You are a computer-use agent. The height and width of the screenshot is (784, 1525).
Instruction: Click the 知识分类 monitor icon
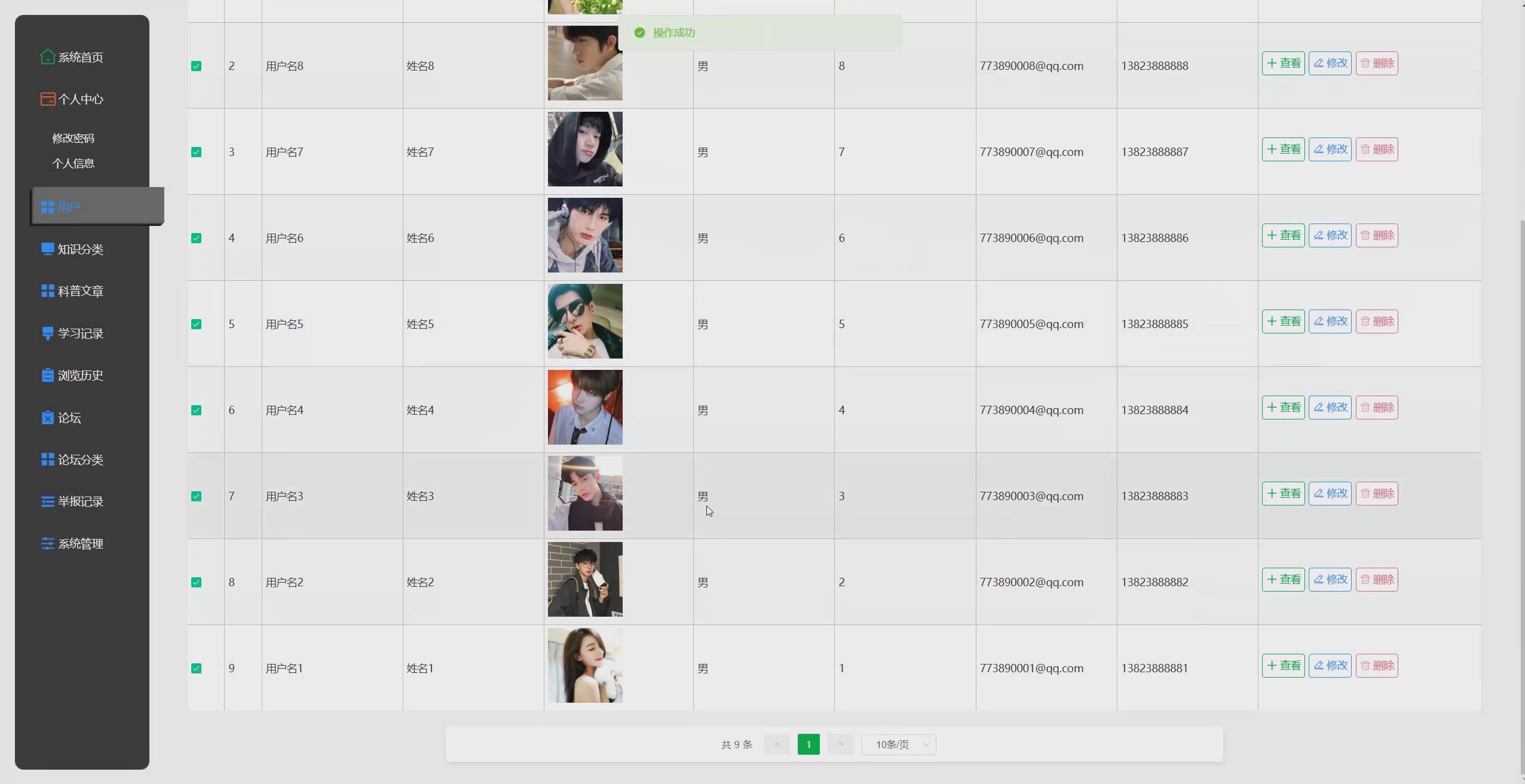[47, 249]
